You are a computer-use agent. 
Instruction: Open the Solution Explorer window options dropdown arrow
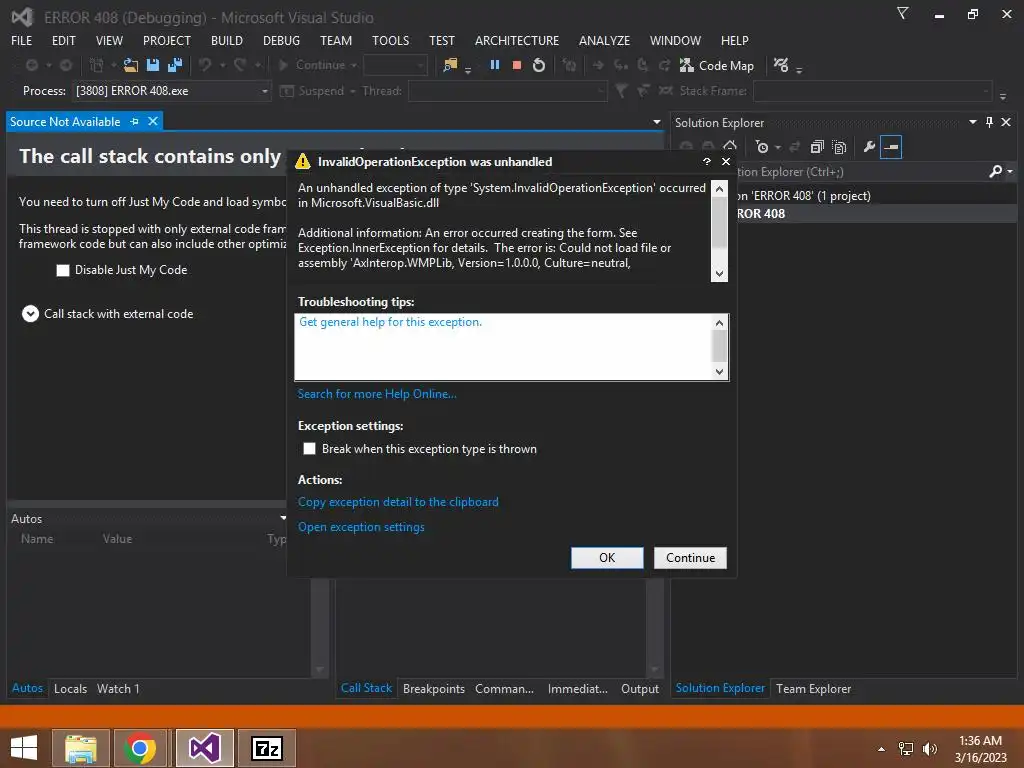972,122
